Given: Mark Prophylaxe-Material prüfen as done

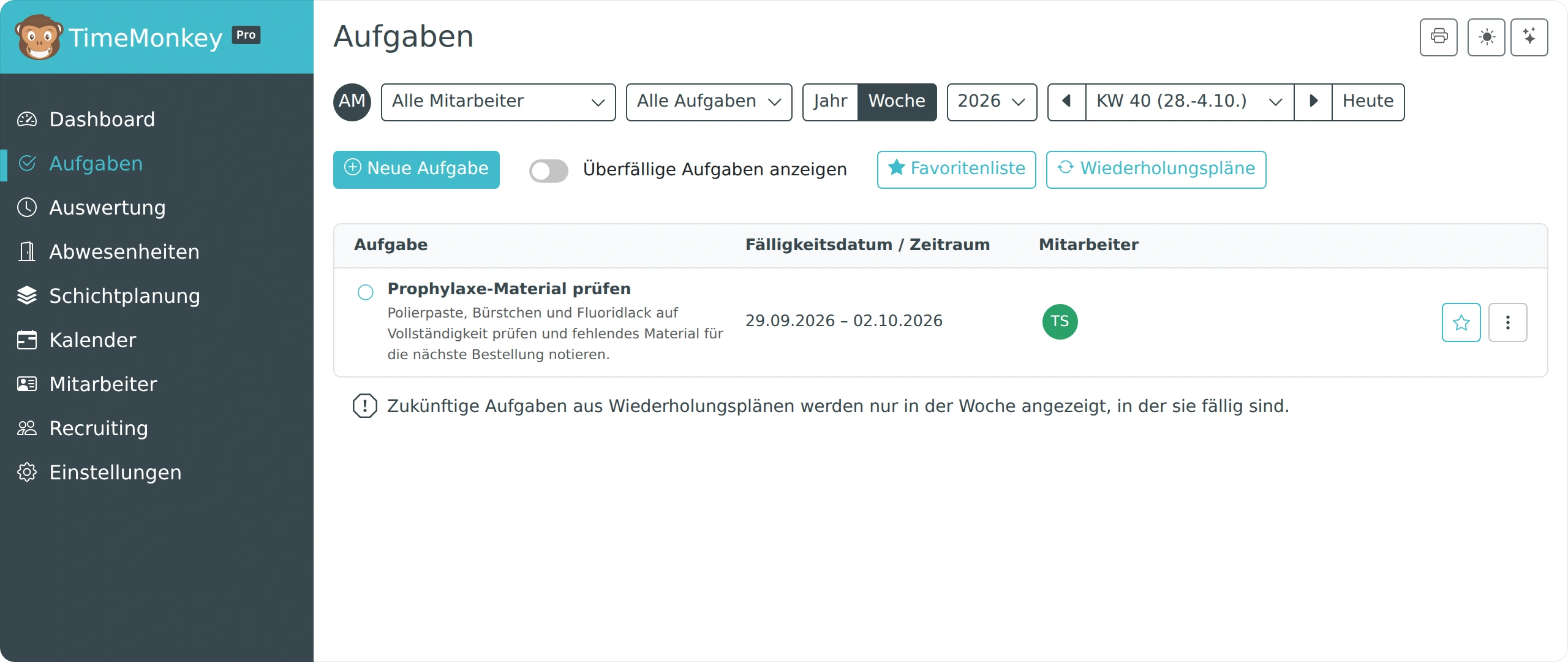Looking at the screenshot, I should pyautogui.click(x=366, y=292).
